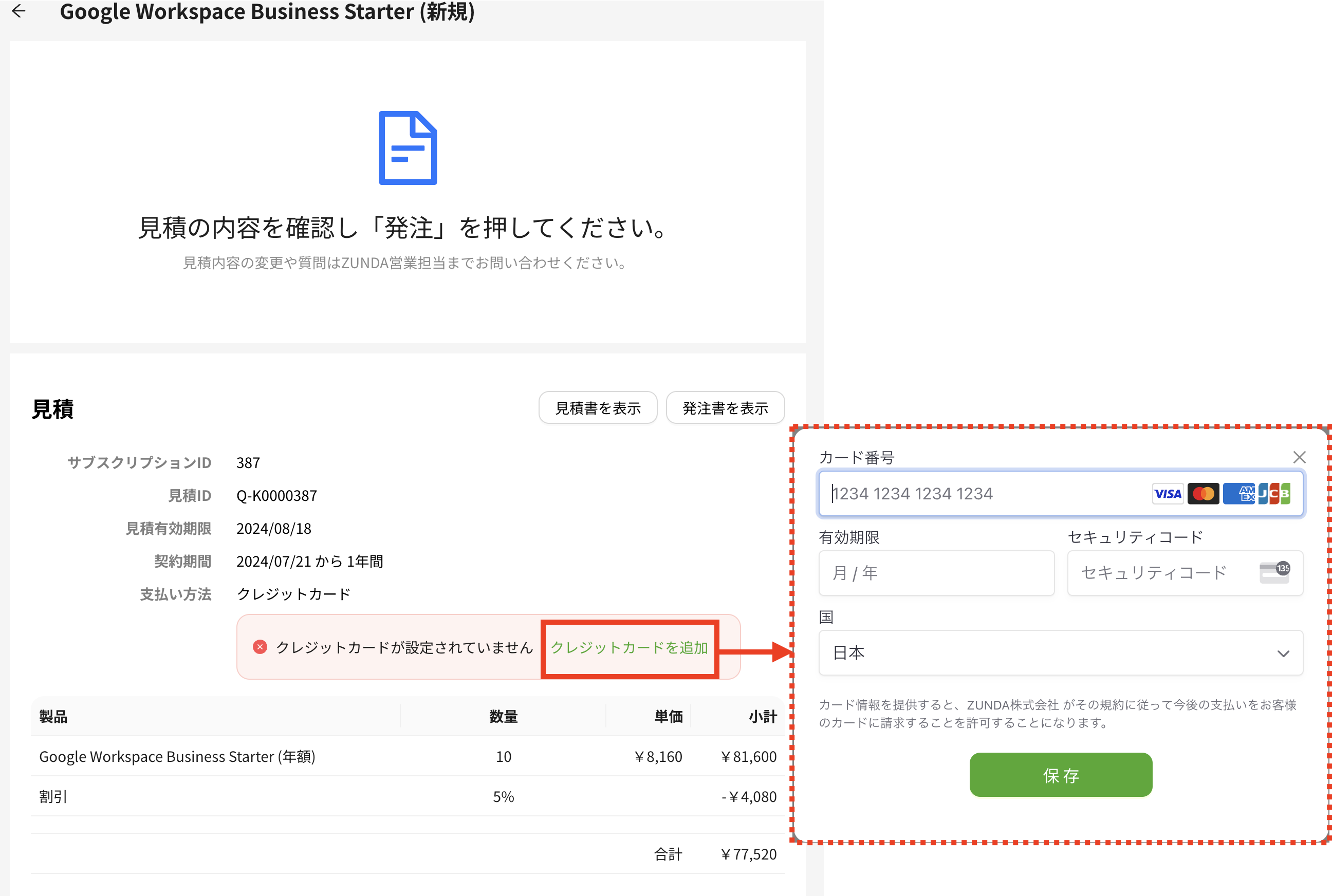Click the 小計 column header

pyautogui.click(x=763, y=716)
